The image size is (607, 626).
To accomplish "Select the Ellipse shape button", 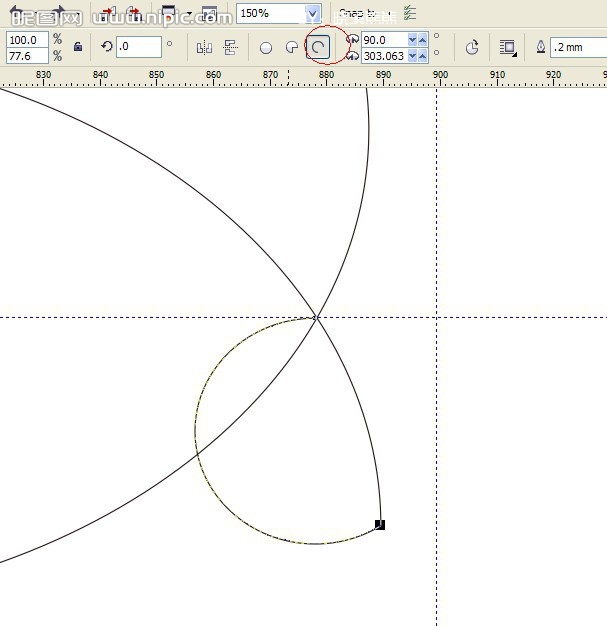I will pos(266,48).
